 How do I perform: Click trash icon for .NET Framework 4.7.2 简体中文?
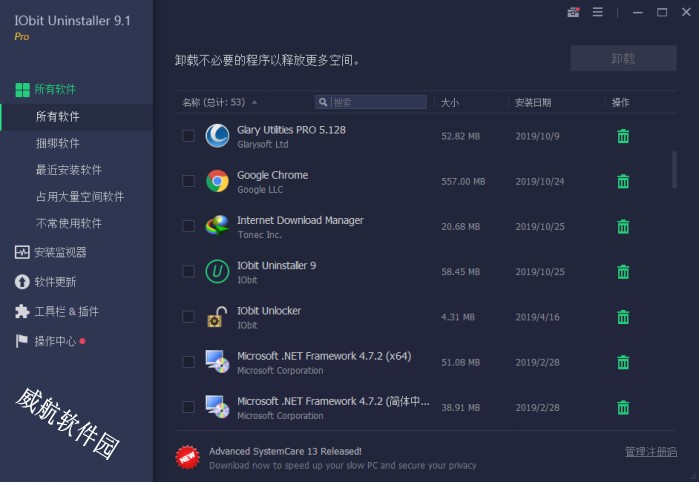coord(623,408)
